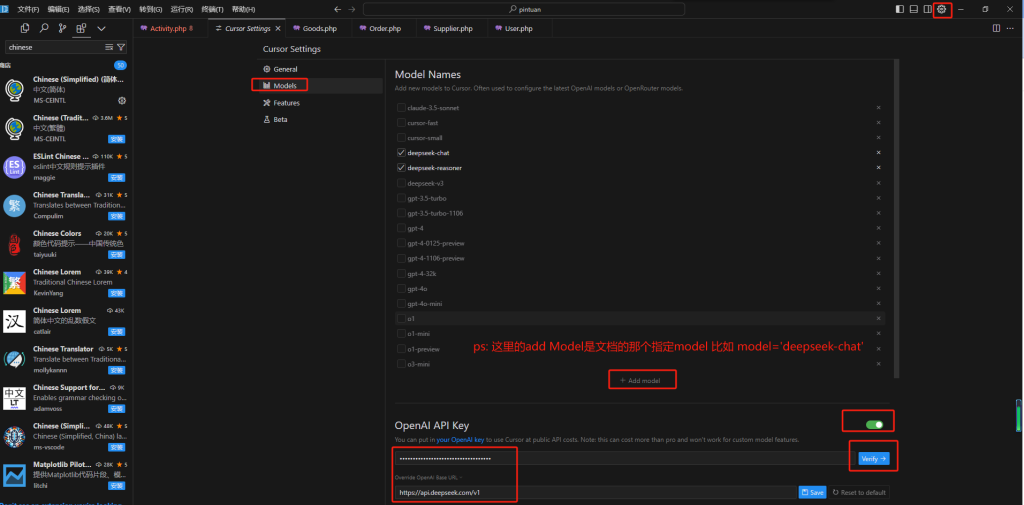The image size is (1024, 505).
Task: Enable o1-mini model checkbox
Action: click(401, 333)
